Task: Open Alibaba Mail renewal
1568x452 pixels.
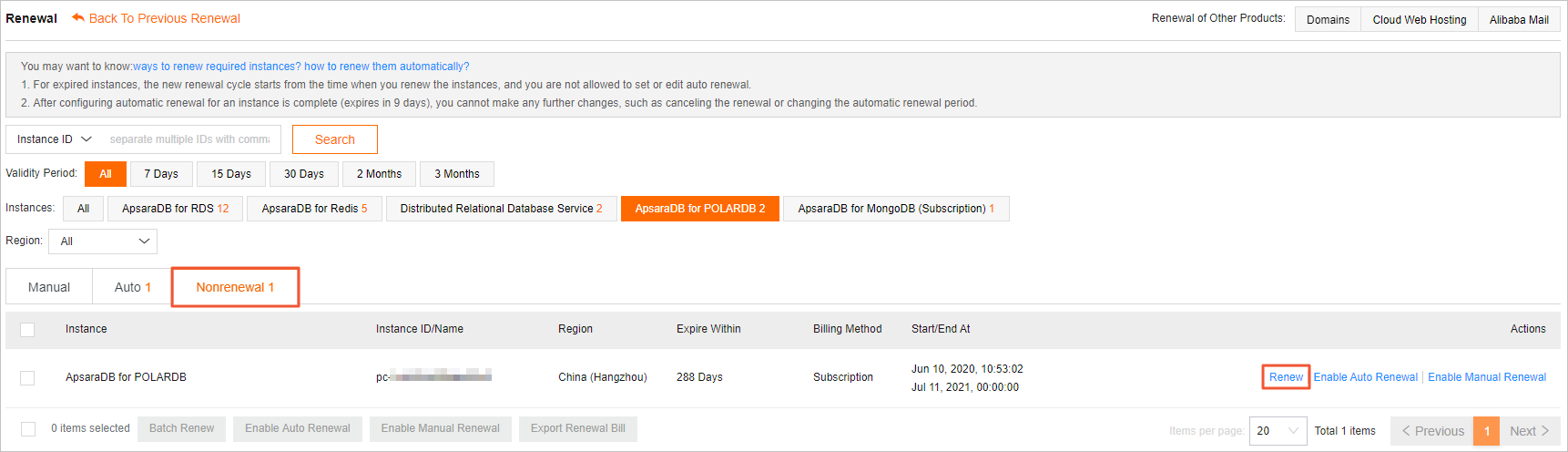Action: 1519,19
